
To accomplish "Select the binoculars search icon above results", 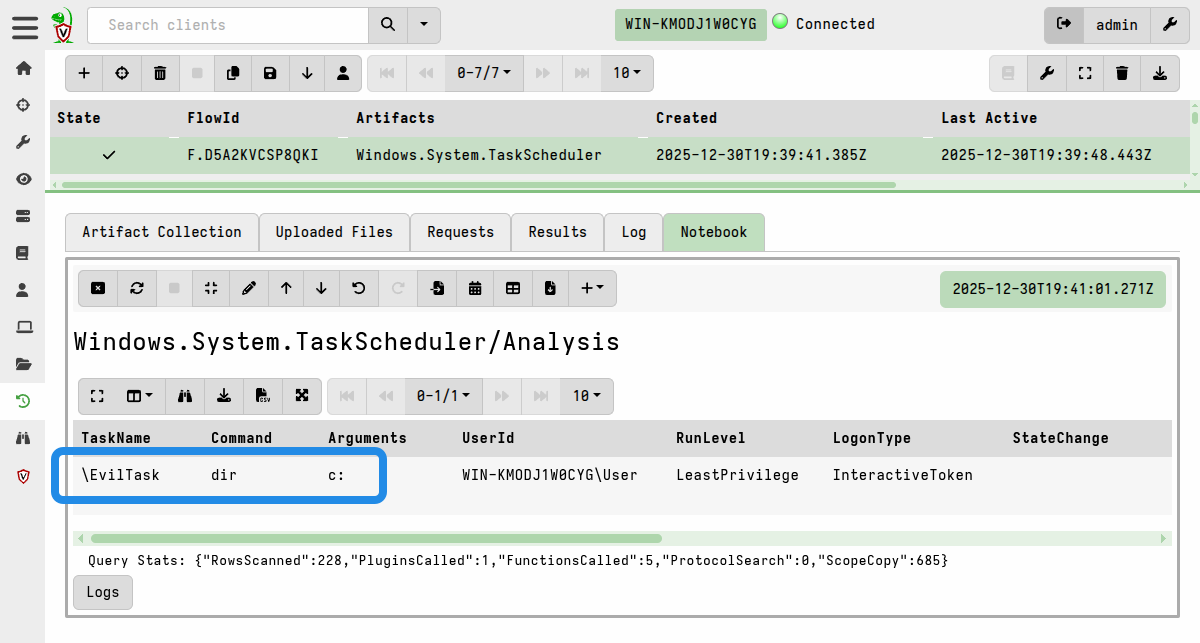I will (184, 396).
